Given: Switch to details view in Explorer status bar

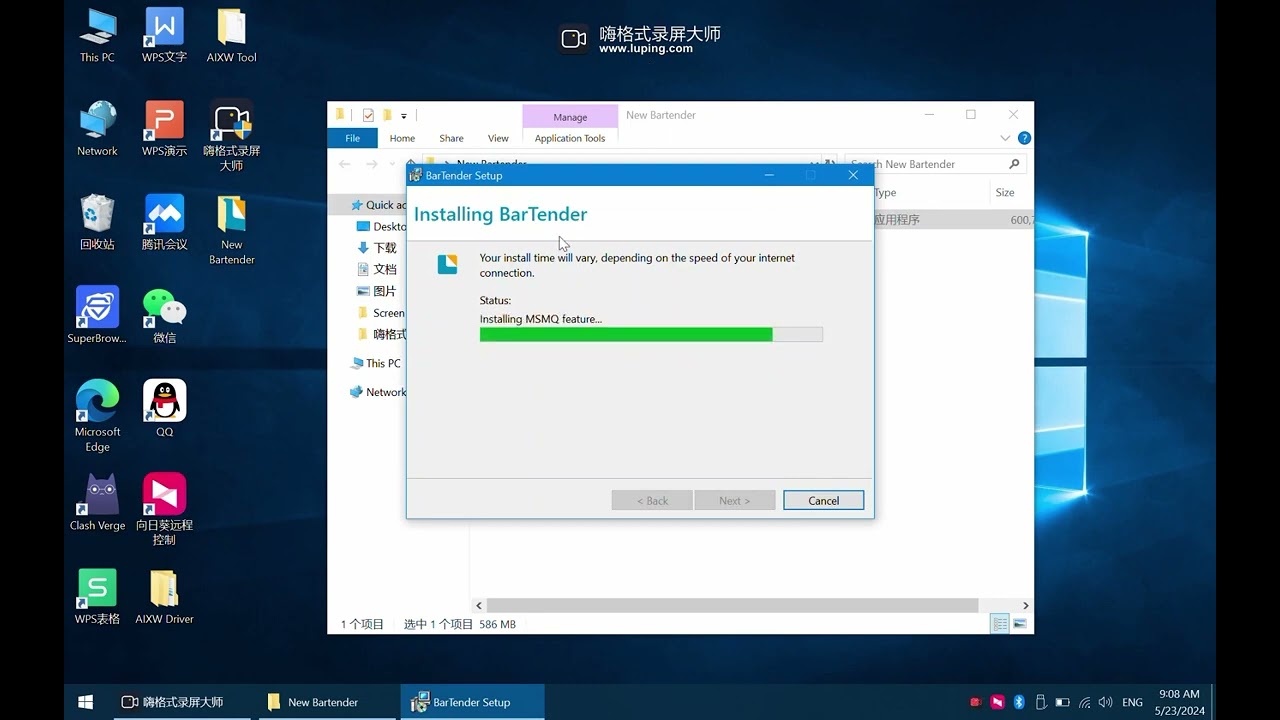Looking at the screenshot, I should click(x=999, y=624).
